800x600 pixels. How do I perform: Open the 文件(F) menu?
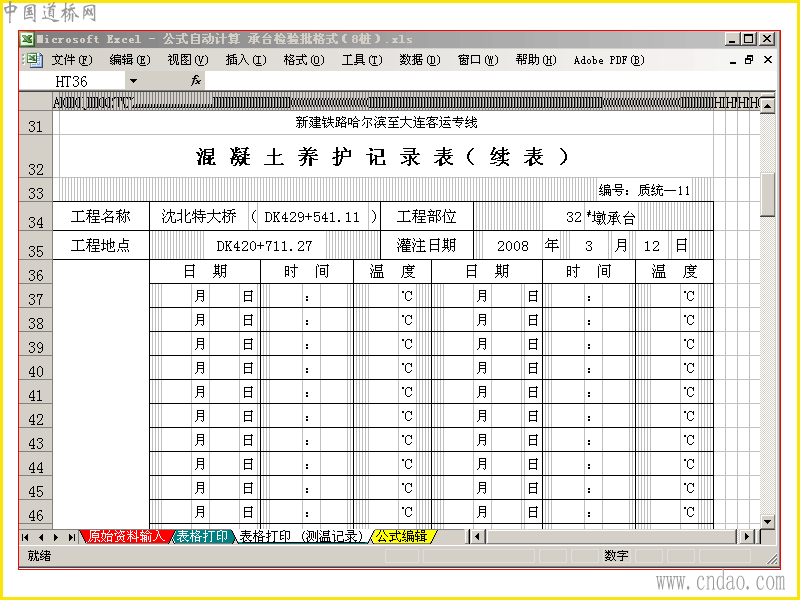click(x=72, y=60)
